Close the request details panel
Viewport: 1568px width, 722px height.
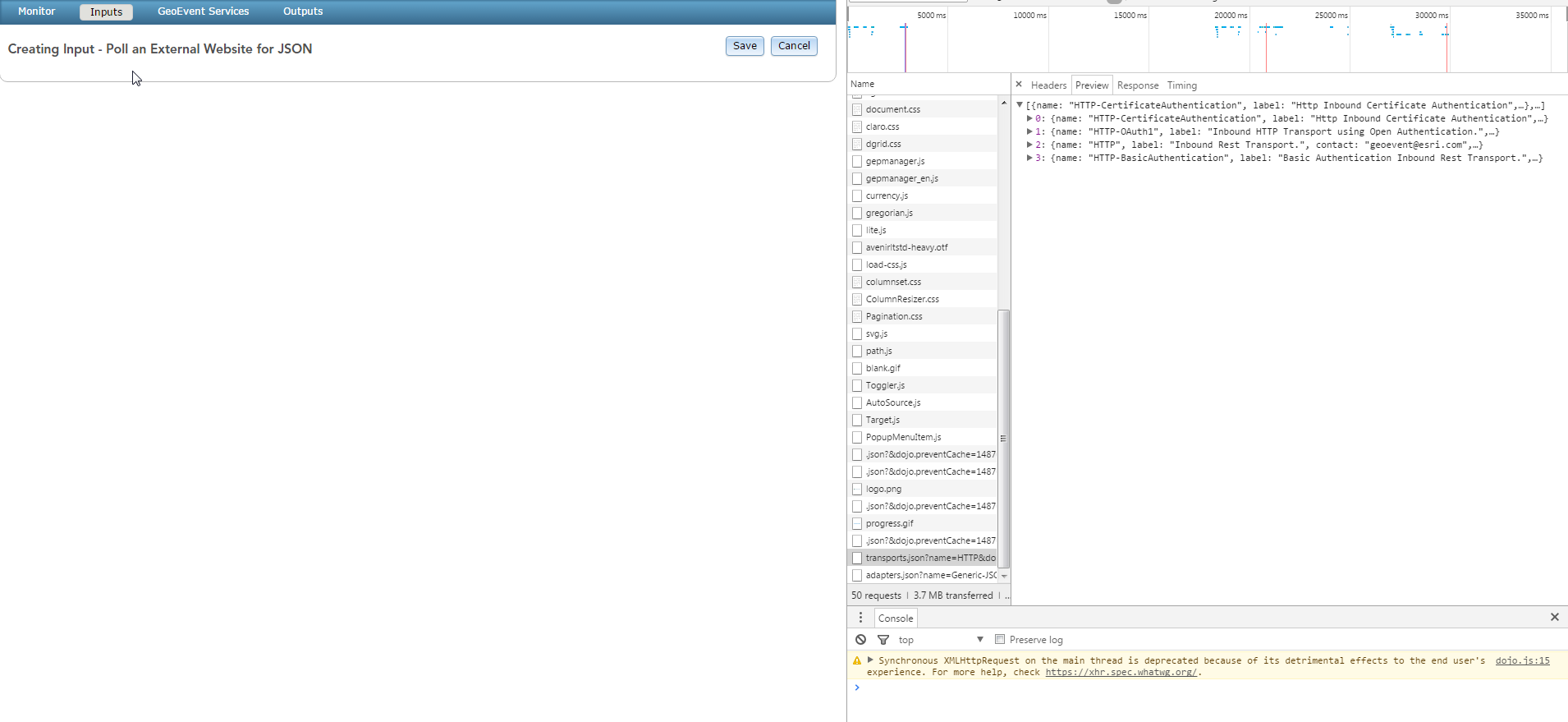pyautogui.click(x=1019, y=84)
